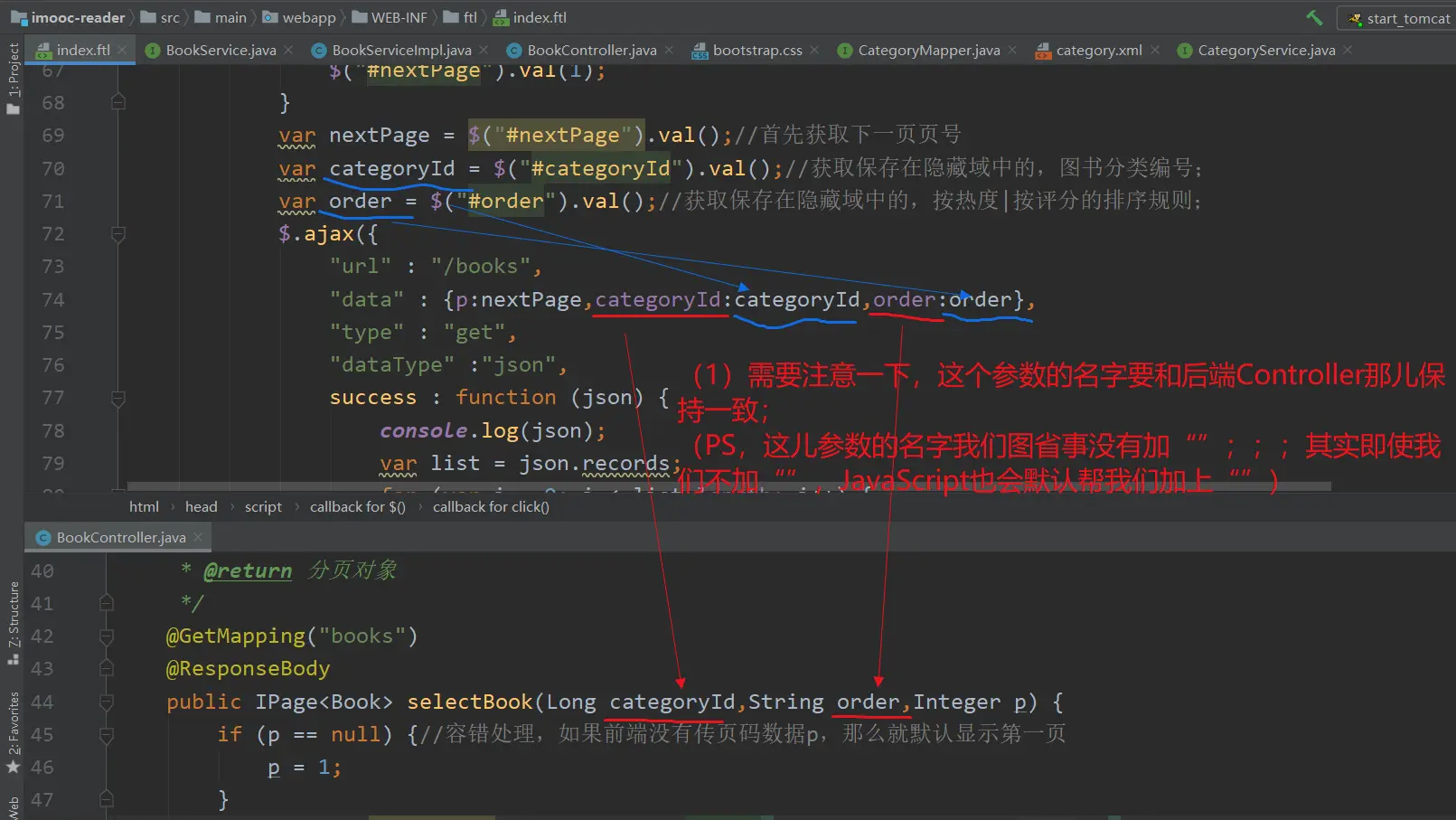Close the CategoryService.java tab

(x=1348, y=50)
